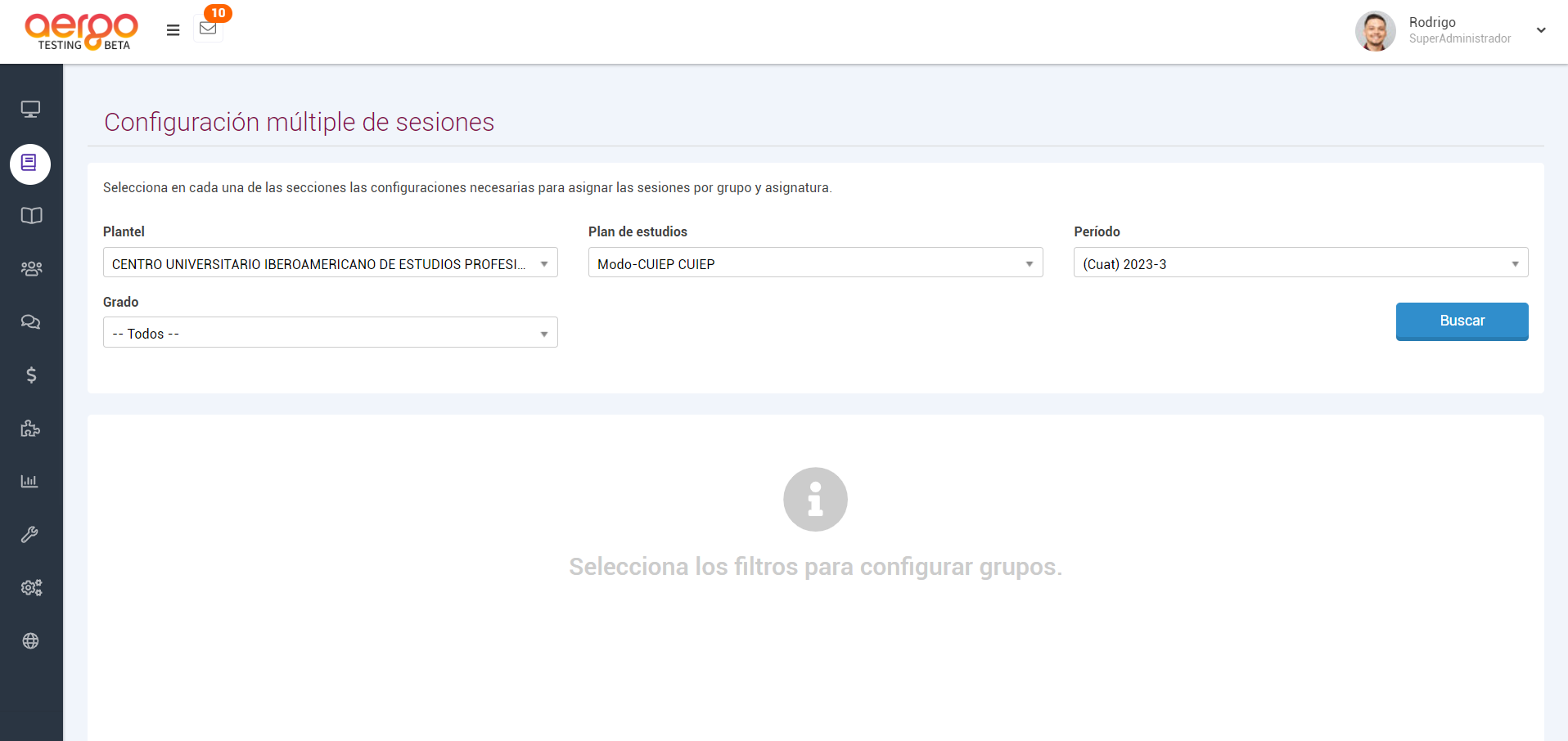This screenshot has width=1568, height=741.
Task: Open the dollar sign finance icon
Action: coord(31,375)
